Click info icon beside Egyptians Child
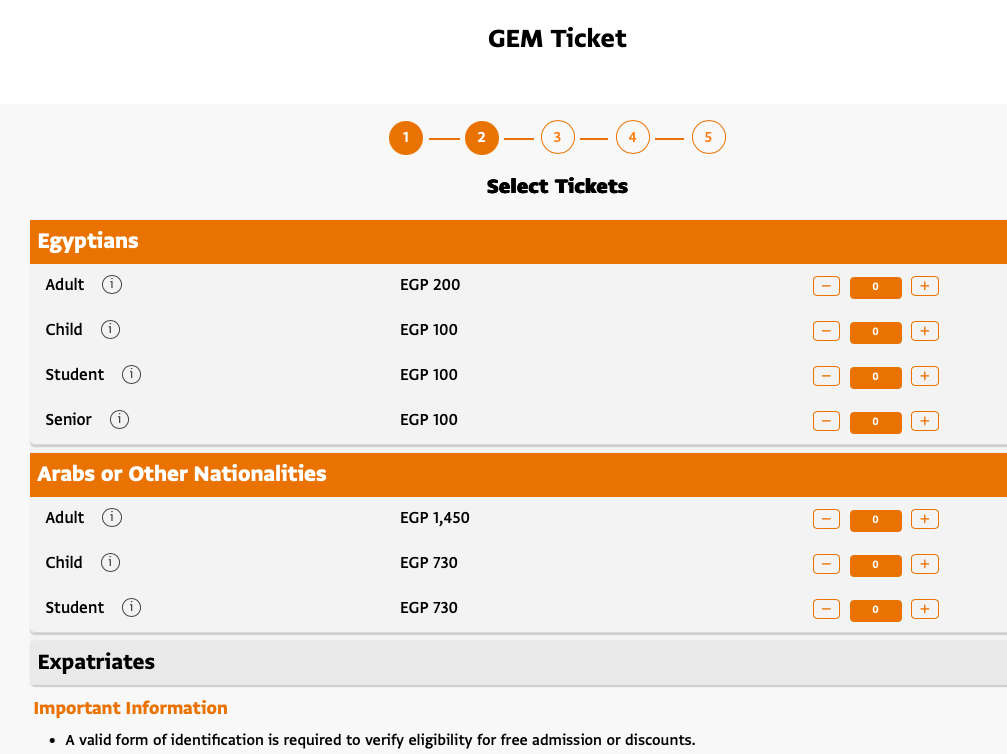 tap(111, 330)
